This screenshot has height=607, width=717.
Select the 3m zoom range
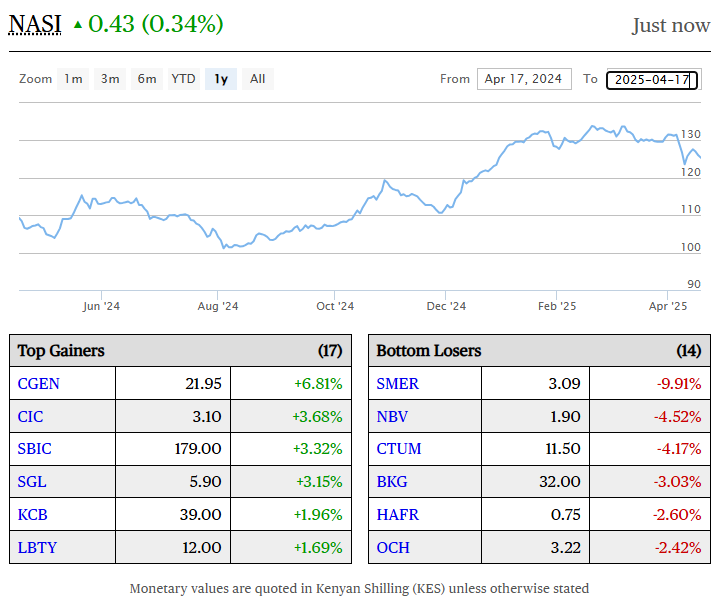pyautogui.click(x=110, y=79)
